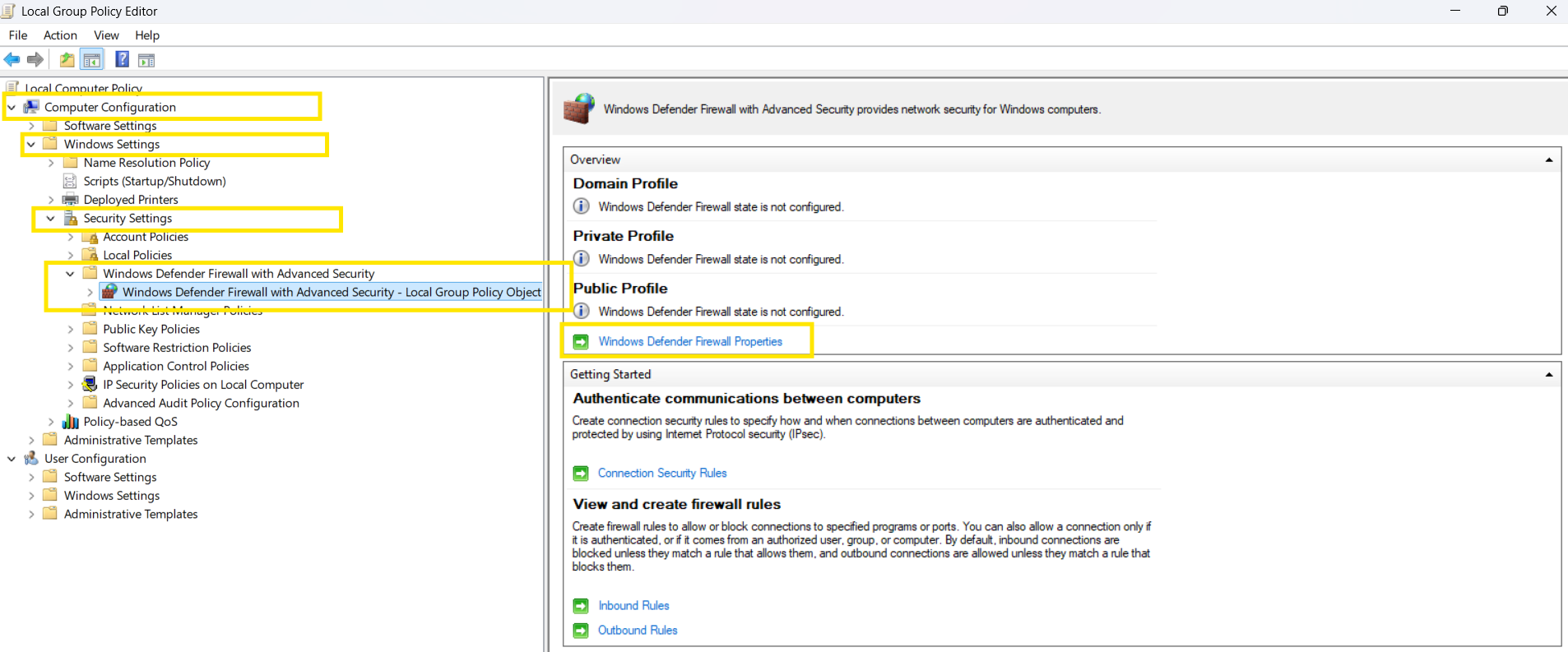Click the Back arrow in the toolbar
Screen dimensions: 1568x652
click(x=12, y=59)
